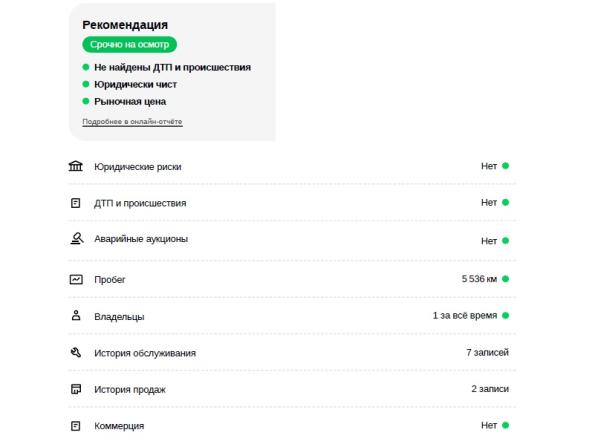The image size is (598, 447).
Task: Click the green dot beside 1 за всё время
Action: [x=505, y=315]
